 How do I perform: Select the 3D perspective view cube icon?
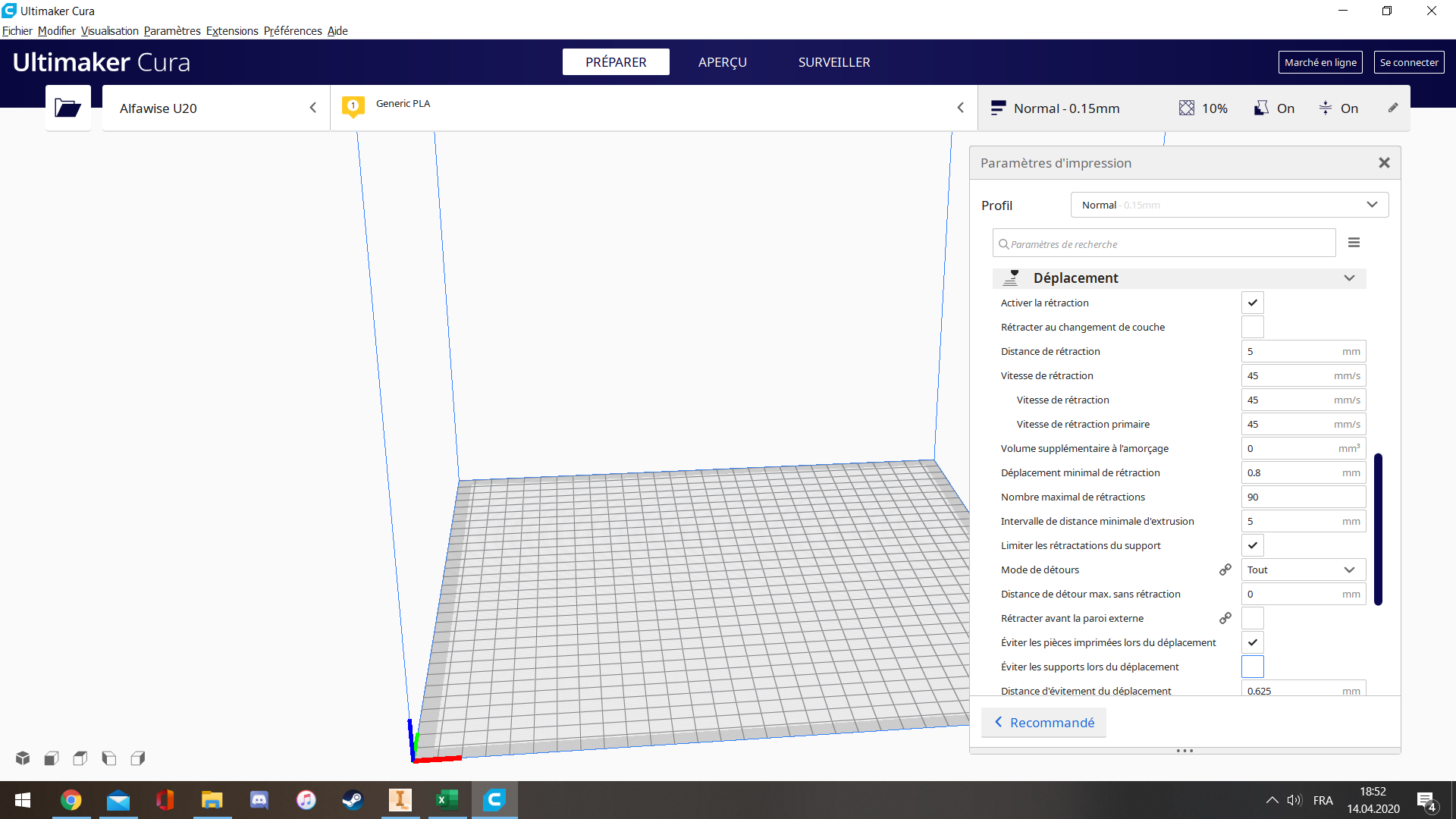click(x=23, y=758)
